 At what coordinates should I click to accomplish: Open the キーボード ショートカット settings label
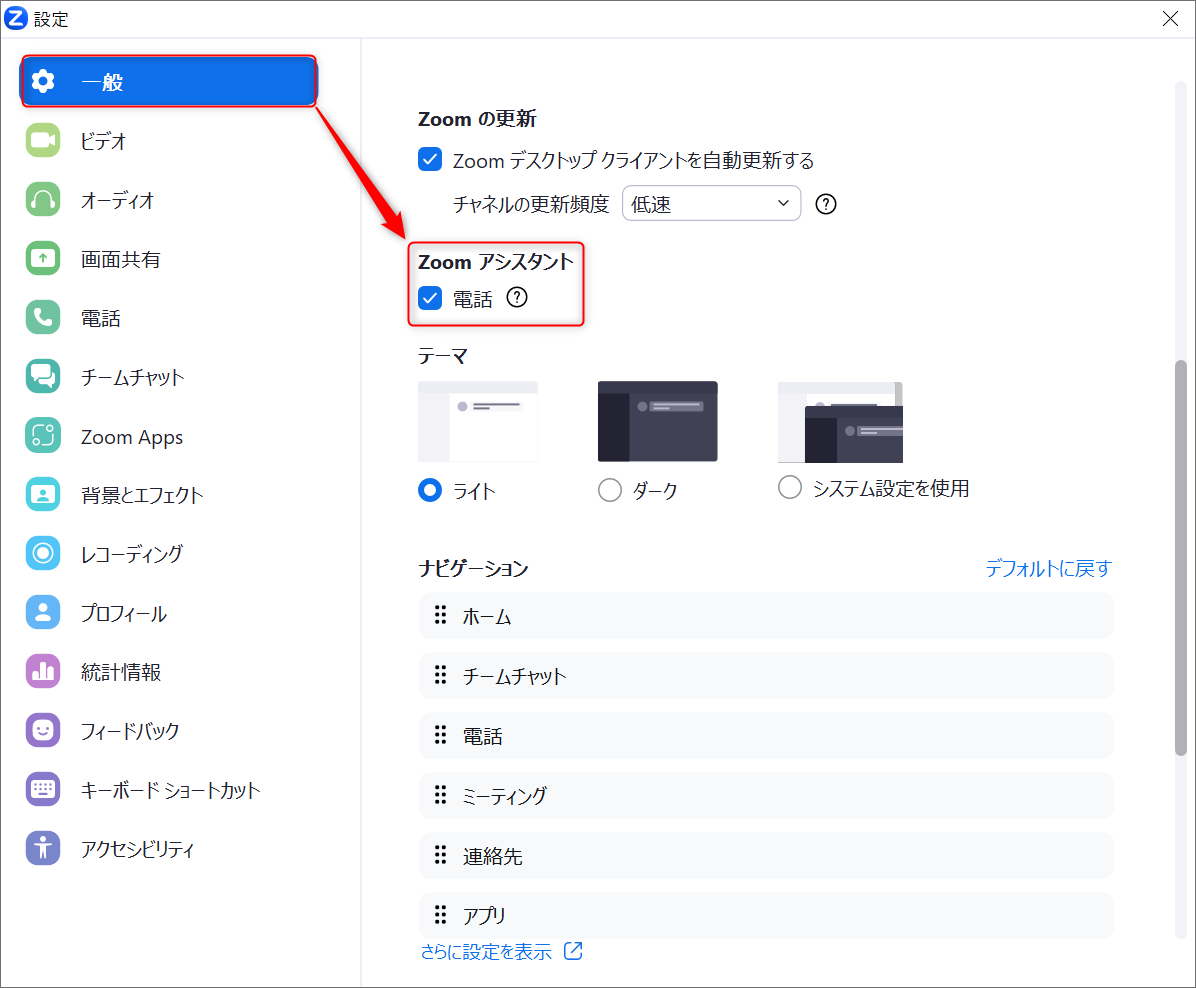tap(170, 790)
